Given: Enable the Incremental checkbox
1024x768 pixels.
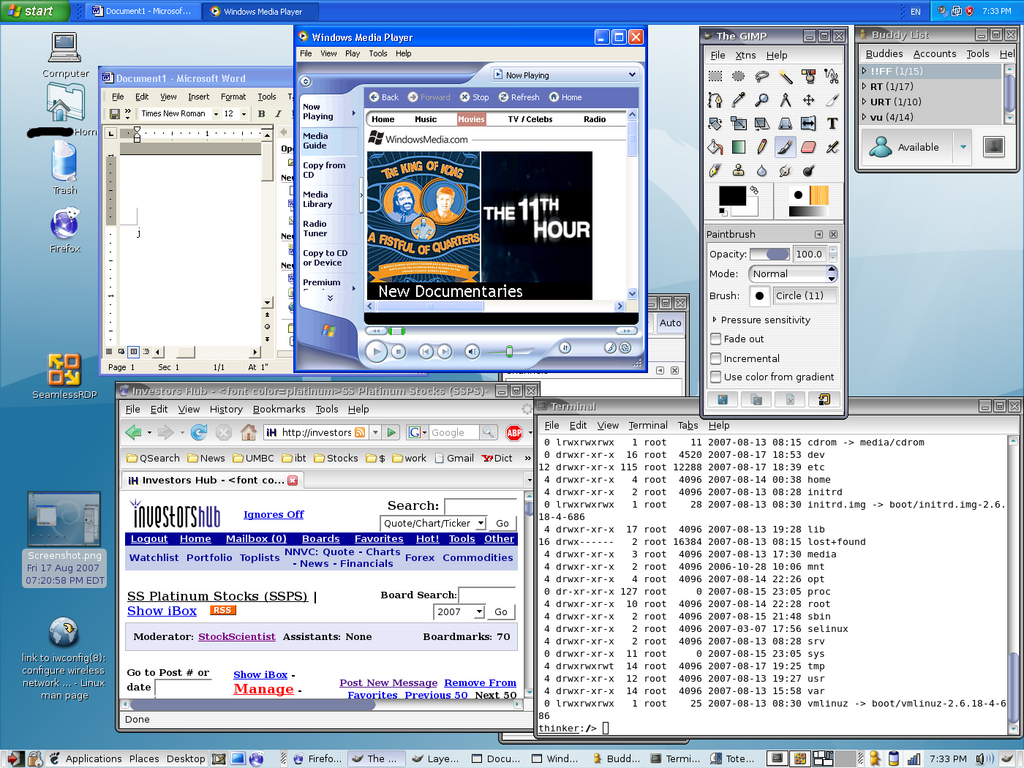Looking at the screenshot, I should (x=716, y=359).
